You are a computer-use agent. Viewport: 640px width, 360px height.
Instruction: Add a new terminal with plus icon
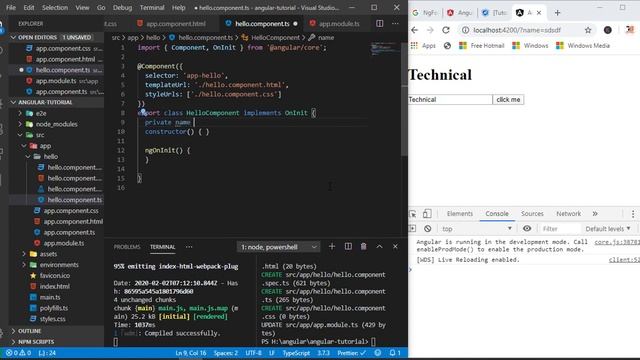click(x=332, y=247)
